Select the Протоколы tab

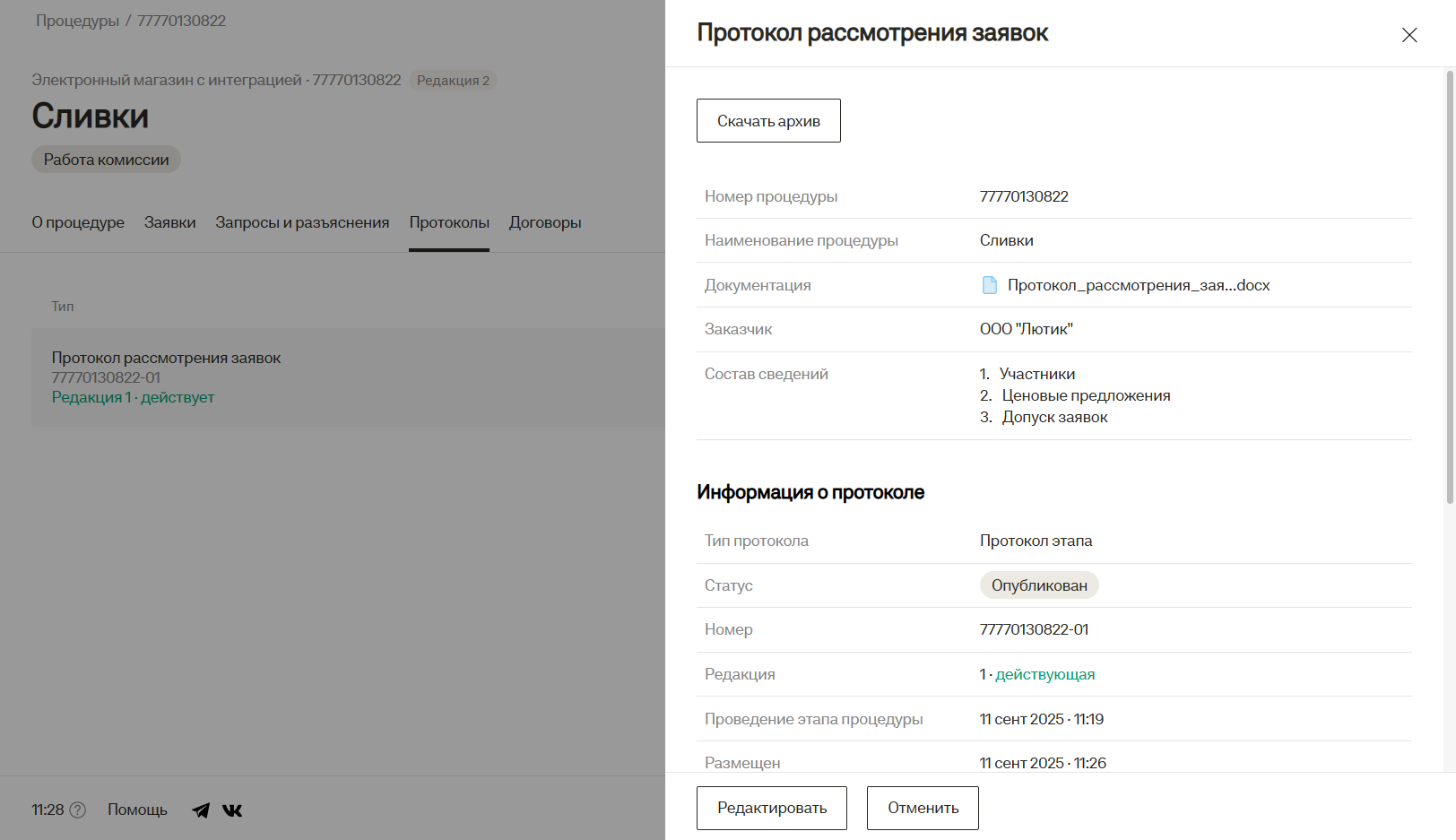tap(449, 222)
